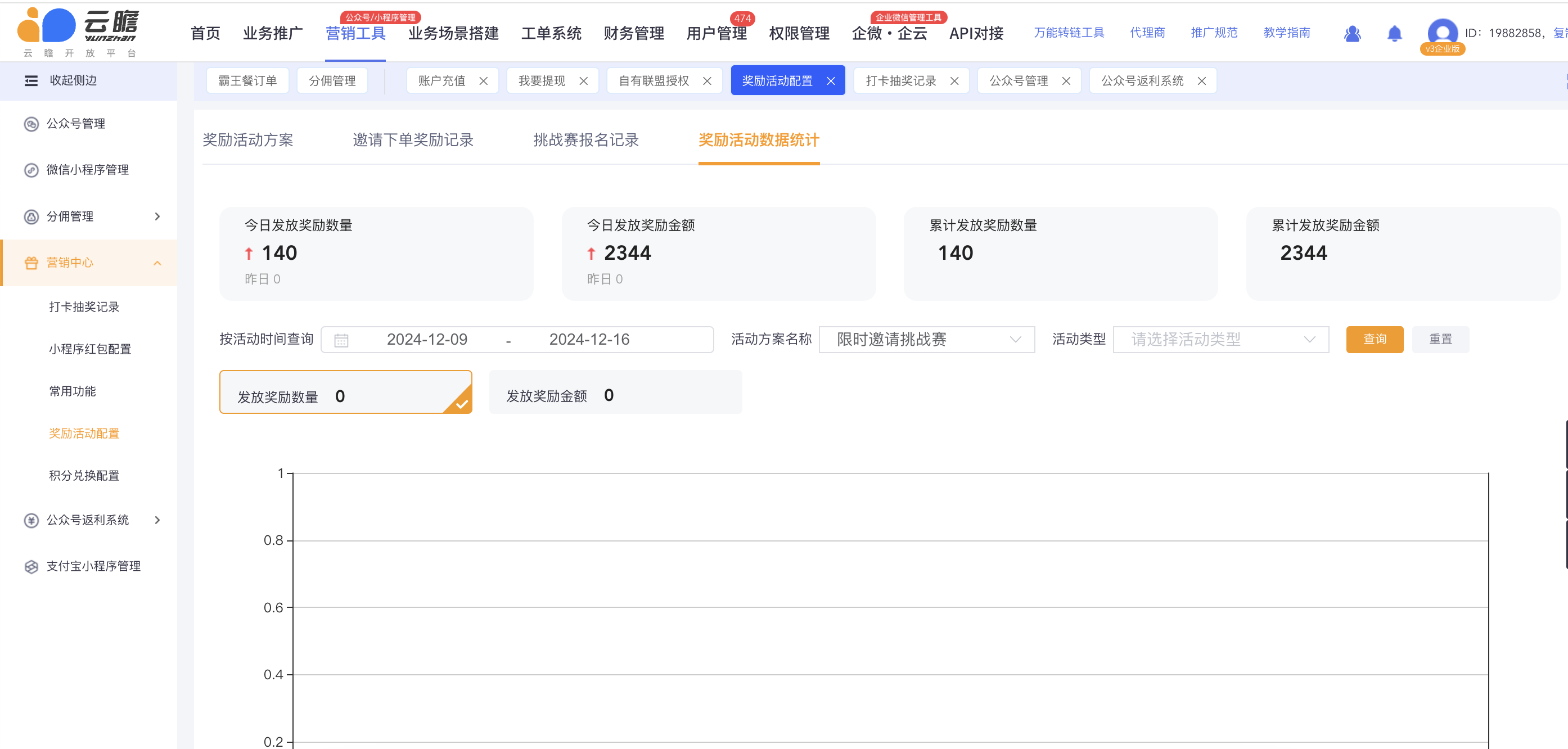1568x749 pixels.
Task: Open the 推广规范 link
Action: (1214, 33)
